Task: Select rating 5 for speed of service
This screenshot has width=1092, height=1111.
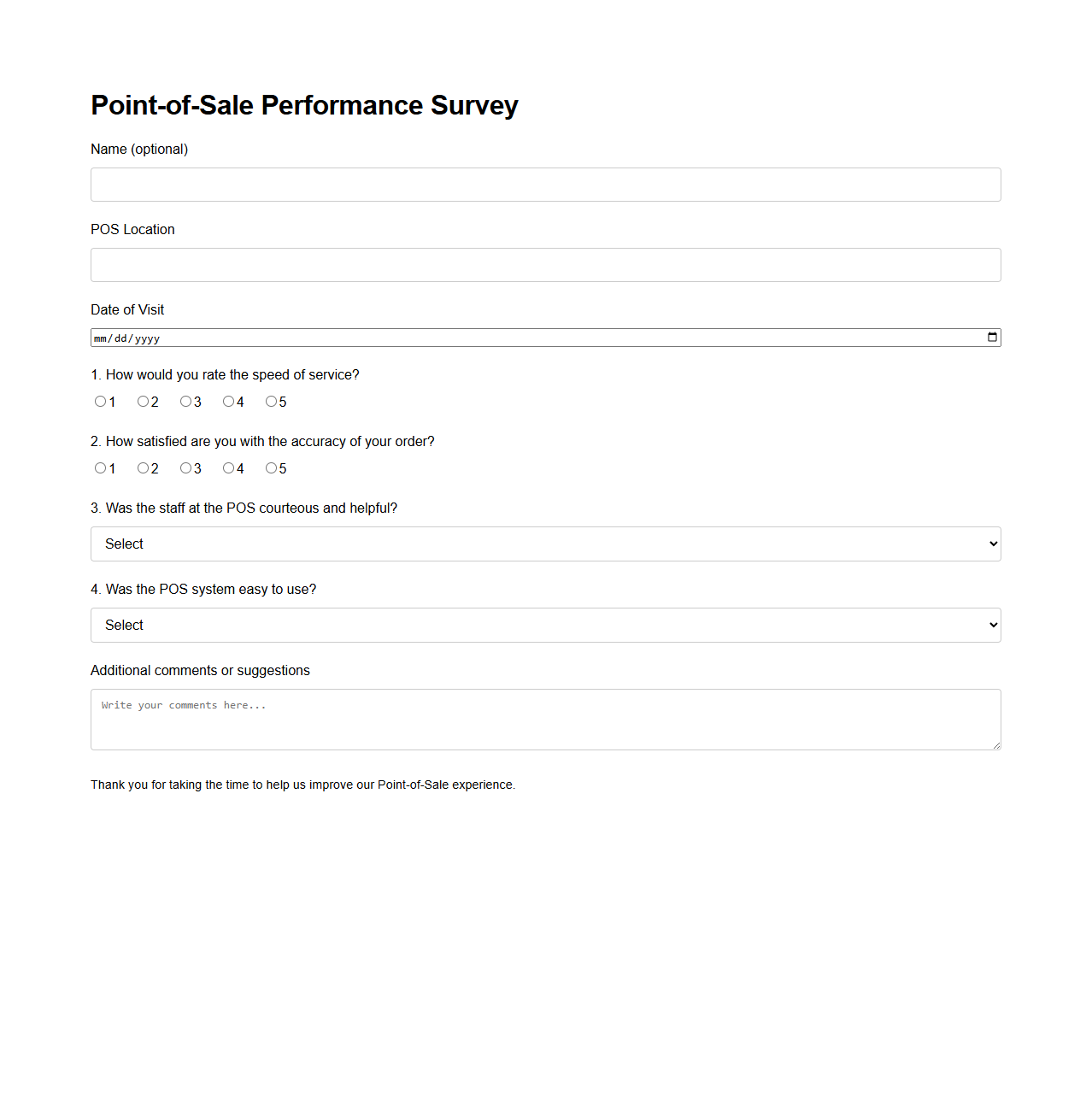Action: point(271,401)
